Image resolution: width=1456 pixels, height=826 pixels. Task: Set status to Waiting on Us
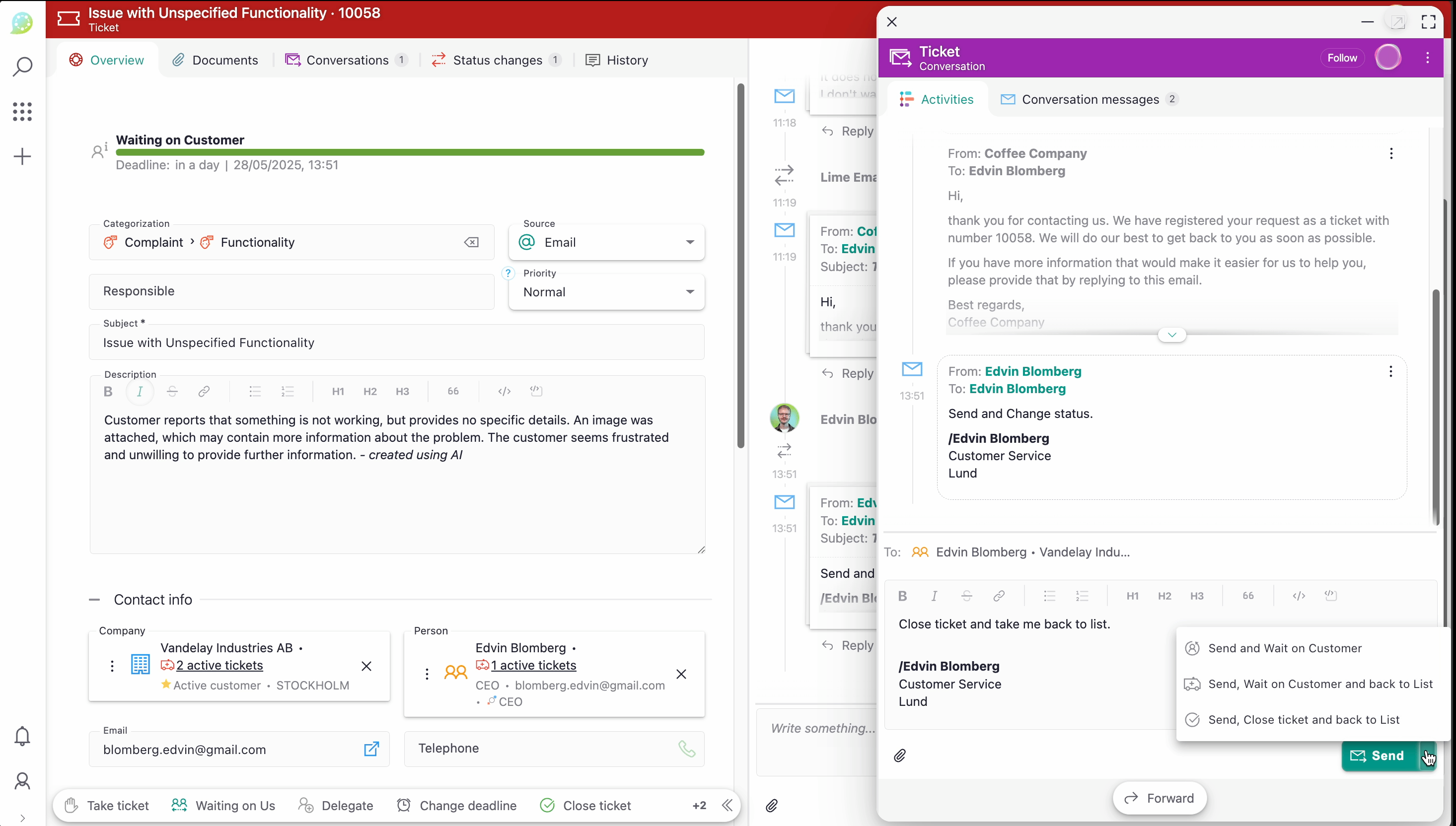pos(223,806)
